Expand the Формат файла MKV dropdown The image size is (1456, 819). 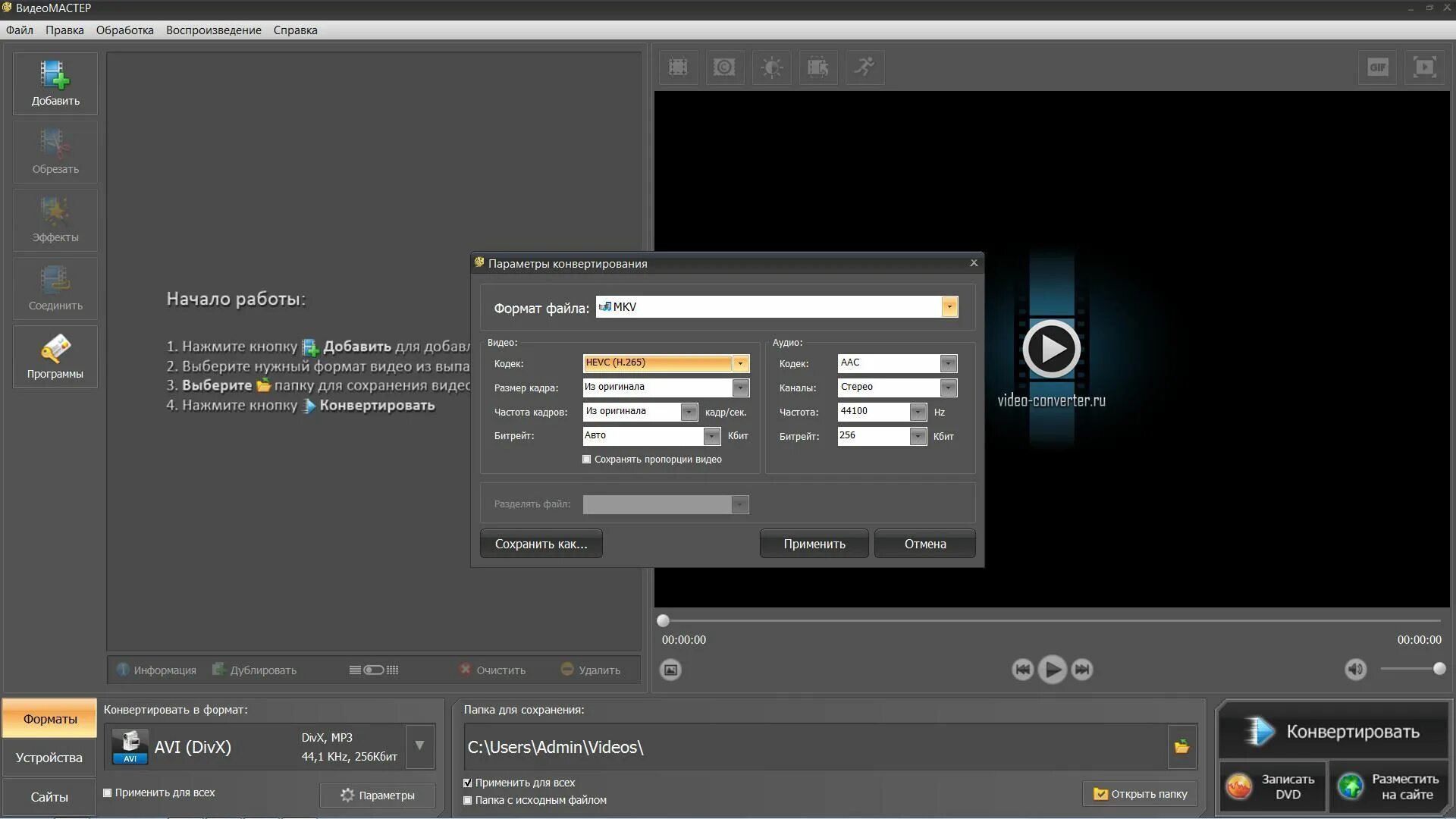[949, 307]
